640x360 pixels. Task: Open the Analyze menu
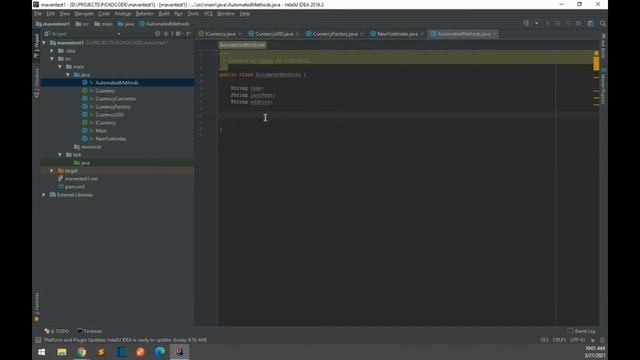[122, 14]
